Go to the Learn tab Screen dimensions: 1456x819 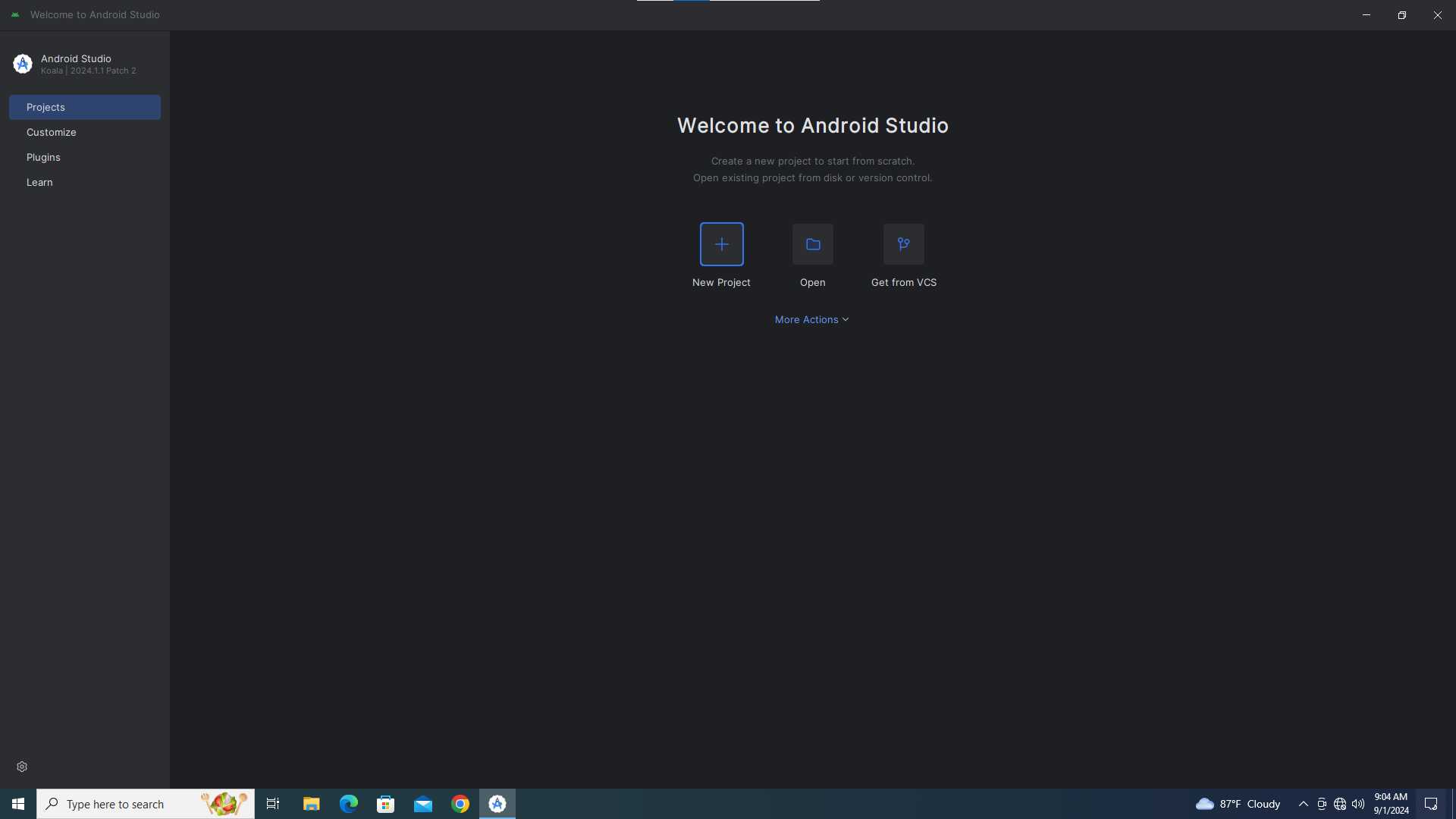[85, 182]
